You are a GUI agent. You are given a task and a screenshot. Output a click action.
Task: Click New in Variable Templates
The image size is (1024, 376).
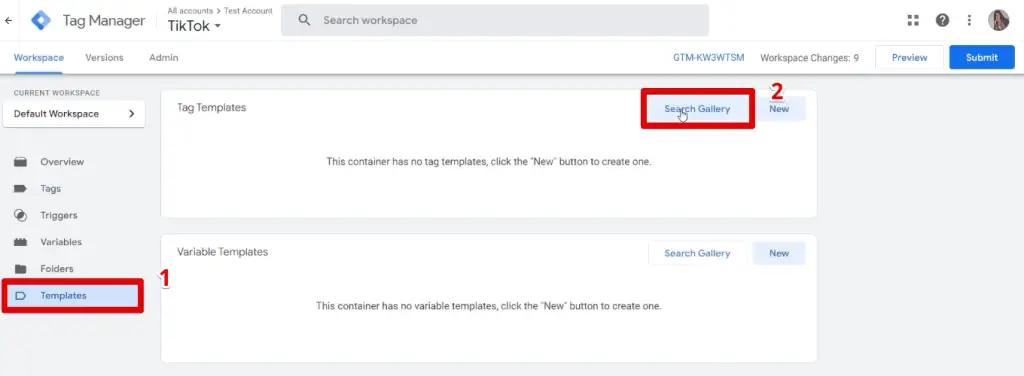(778, 253)
